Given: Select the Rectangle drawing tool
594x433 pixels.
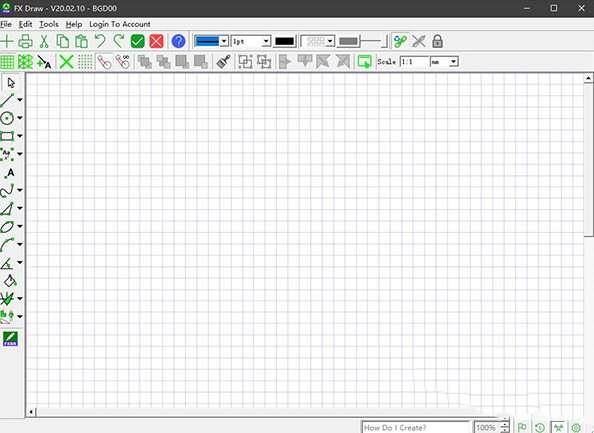Looking at the screenshot, I should point(7,136).
